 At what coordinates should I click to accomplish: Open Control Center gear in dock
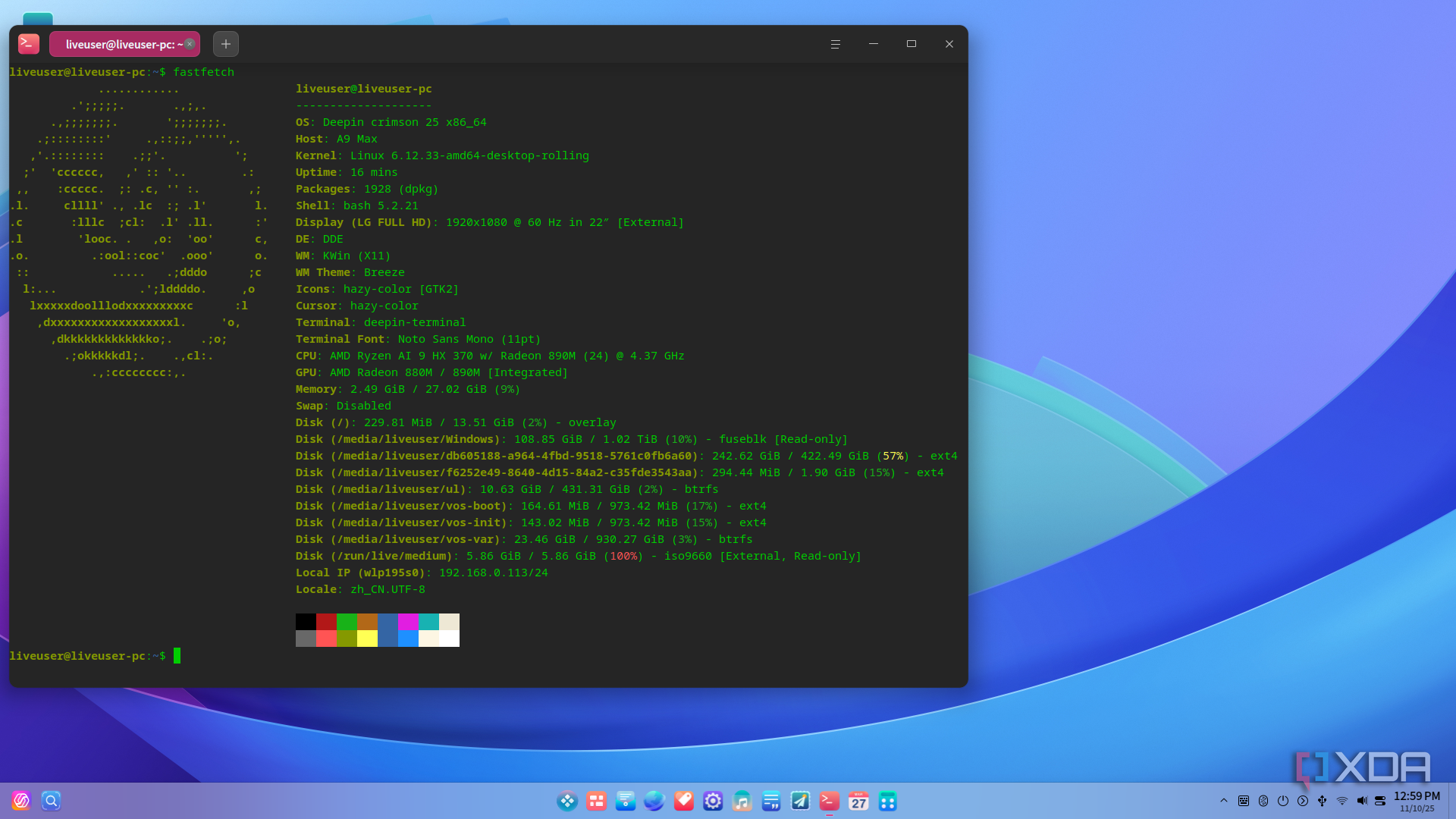tap(713, 801)
